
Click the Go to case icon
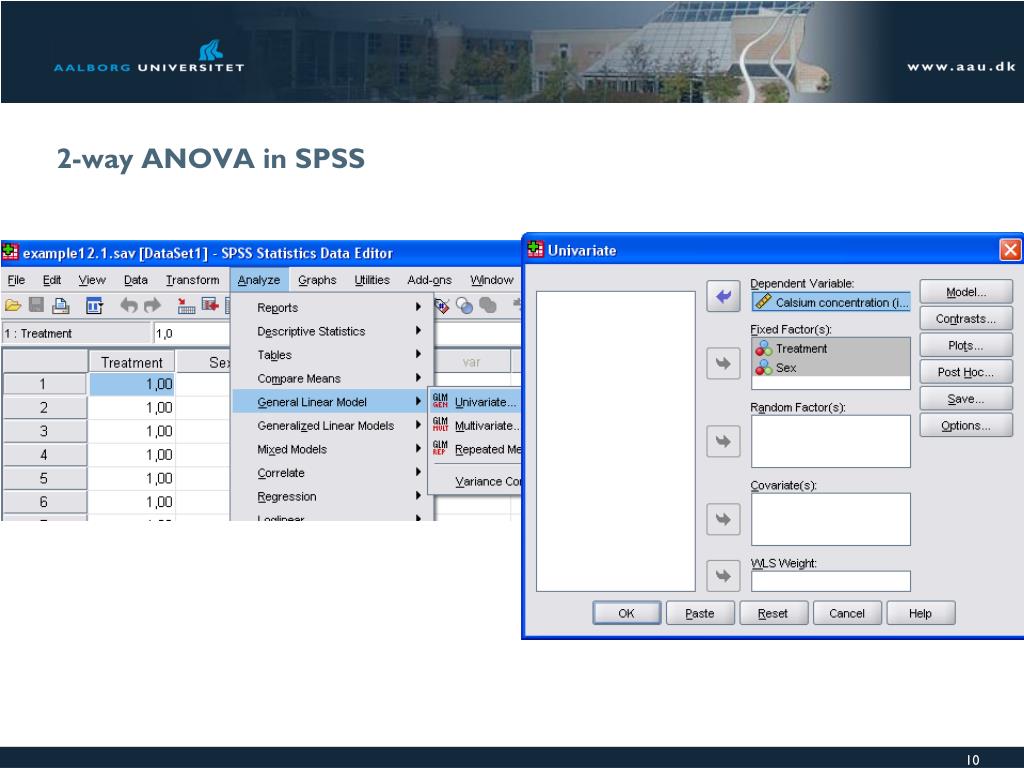[x=186, y=305]
